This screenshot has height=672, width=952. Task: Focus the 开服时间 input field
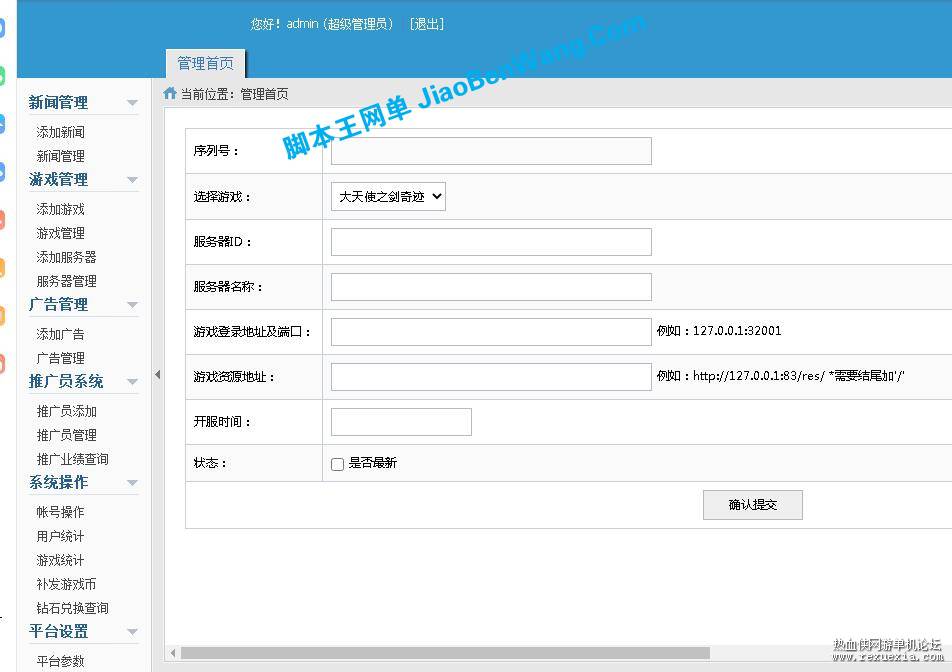coord(401,422)
